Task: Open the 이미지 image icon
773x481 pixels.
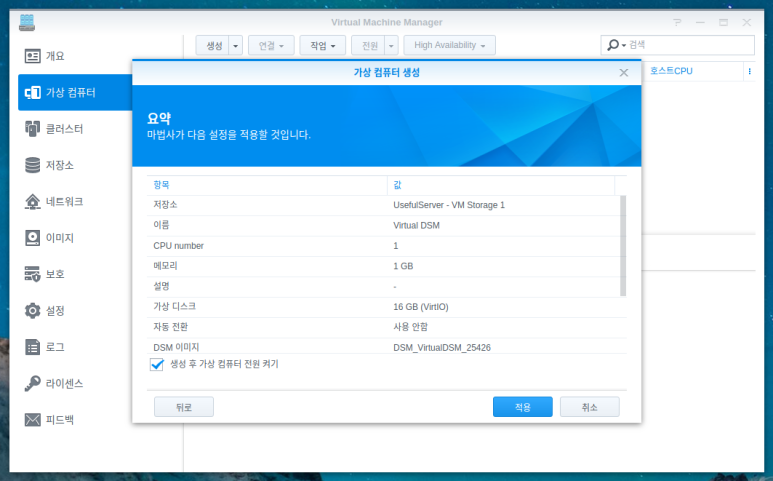Action: click(33, 238)
